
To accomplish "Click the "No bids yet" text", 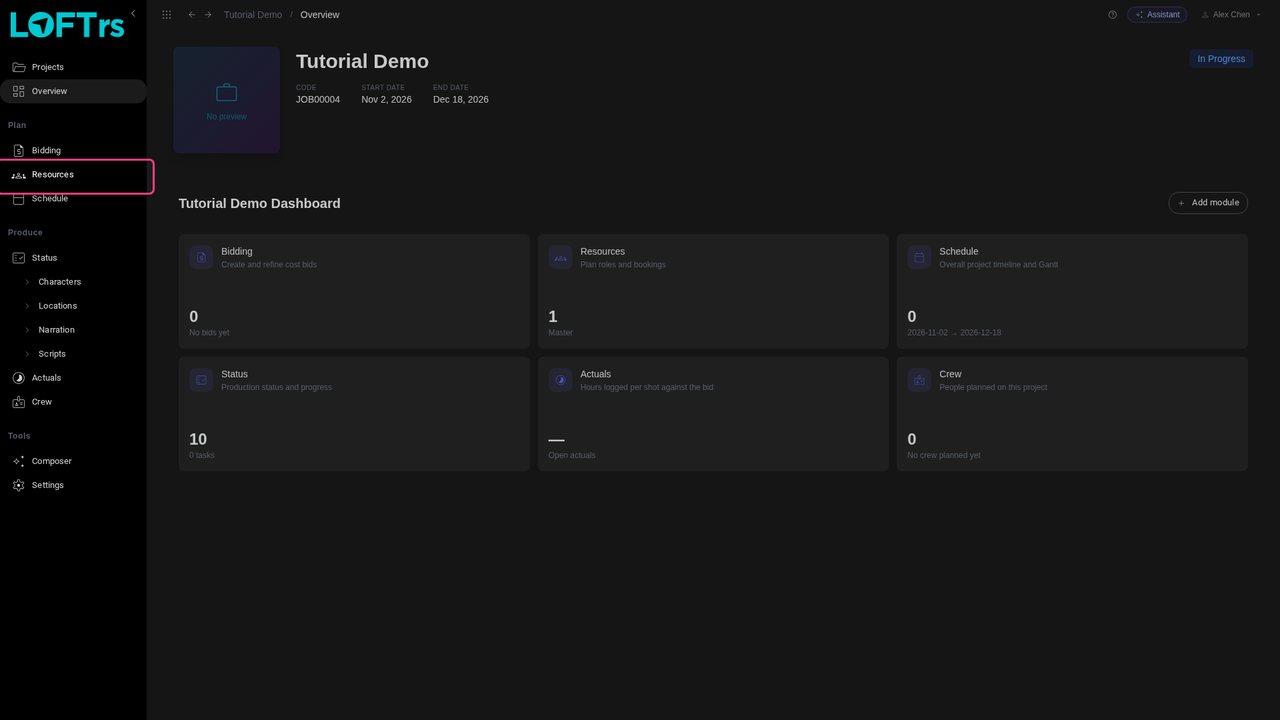I will (x=209, y=333).
